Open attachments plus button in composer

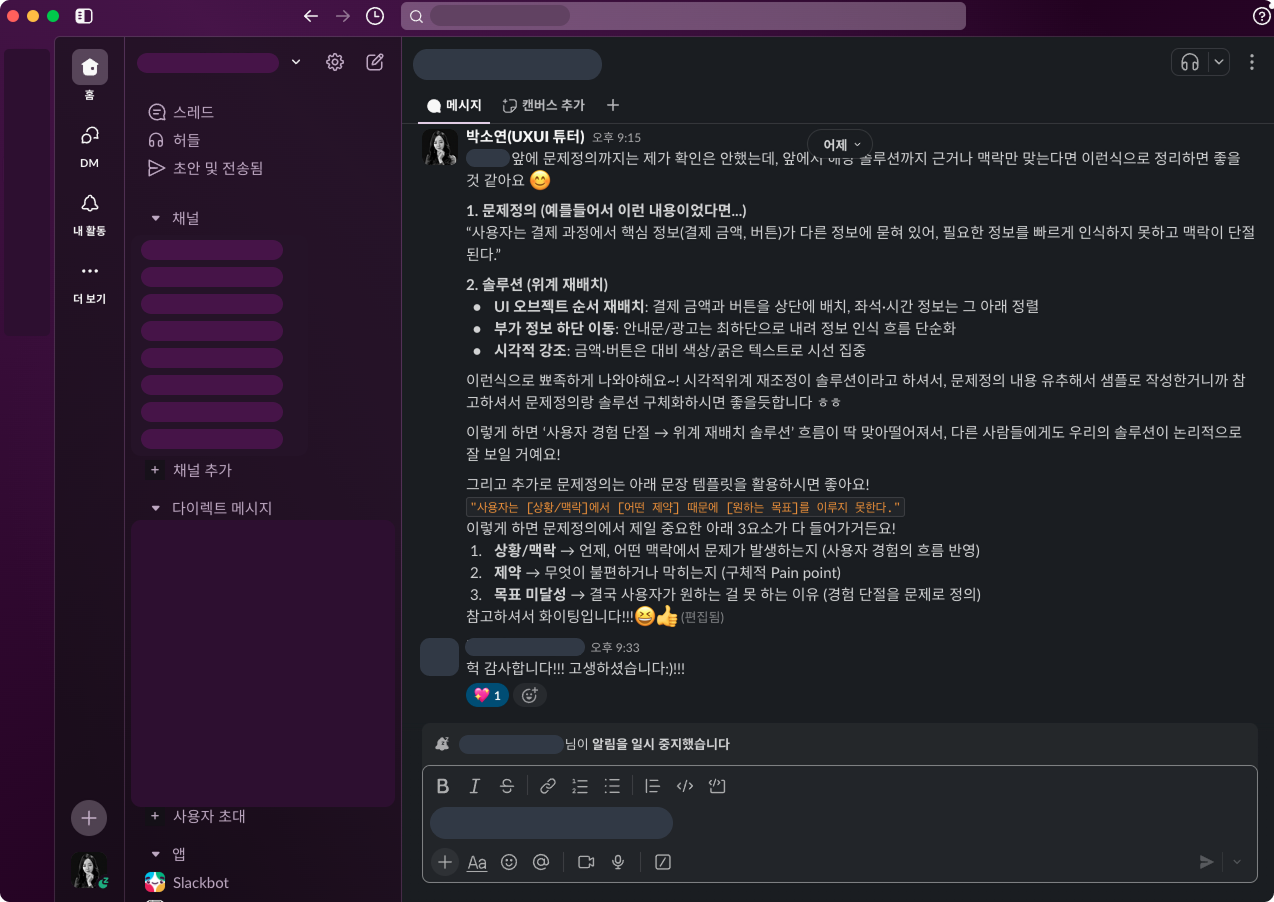(x=445, y=862)
